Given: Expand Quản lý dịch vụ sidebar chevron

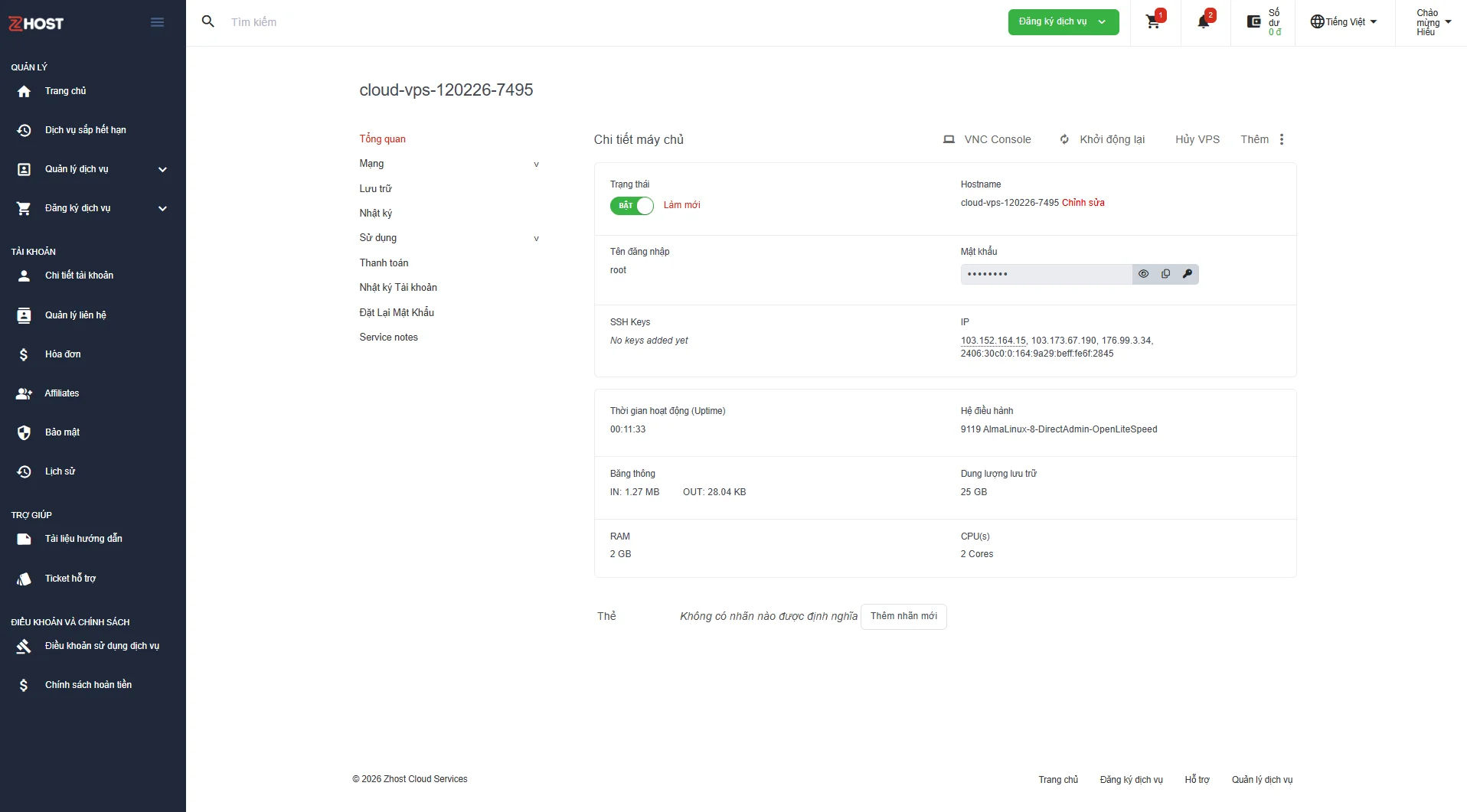Looking at the screenshot, I should (x=162, y=169).
